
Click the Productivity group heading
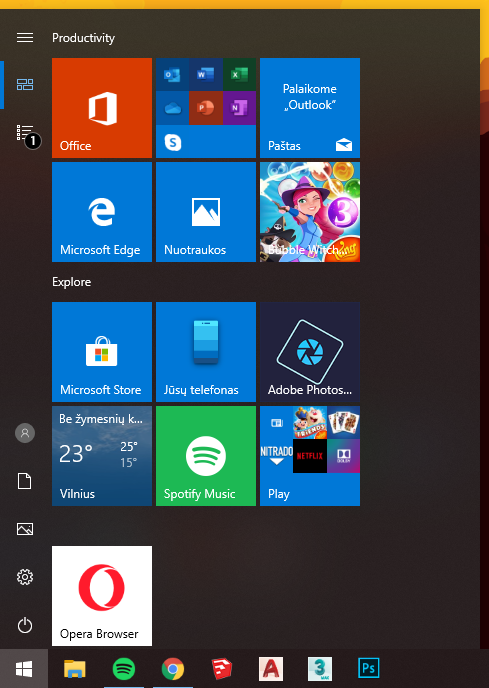point(83,38)
